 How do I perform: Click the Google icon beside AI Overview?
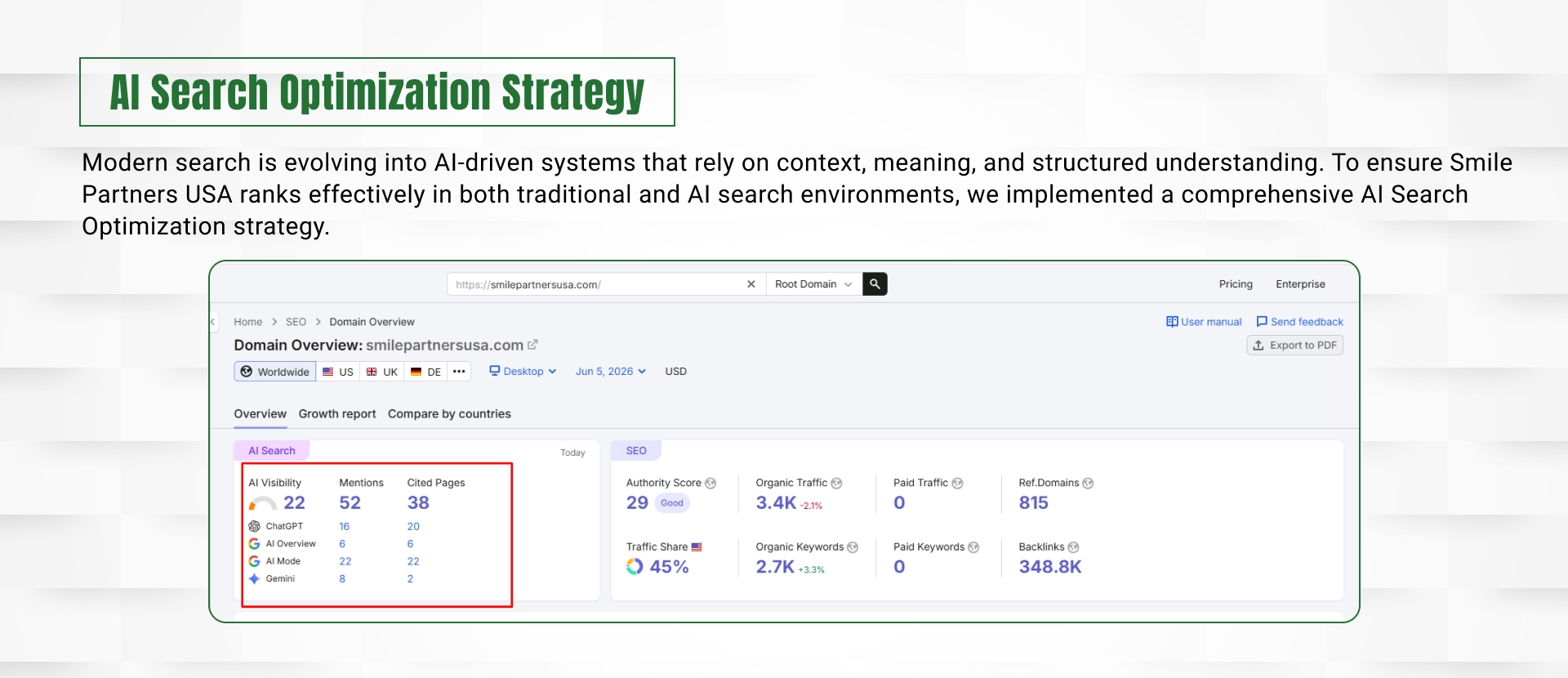click(254, 543)
